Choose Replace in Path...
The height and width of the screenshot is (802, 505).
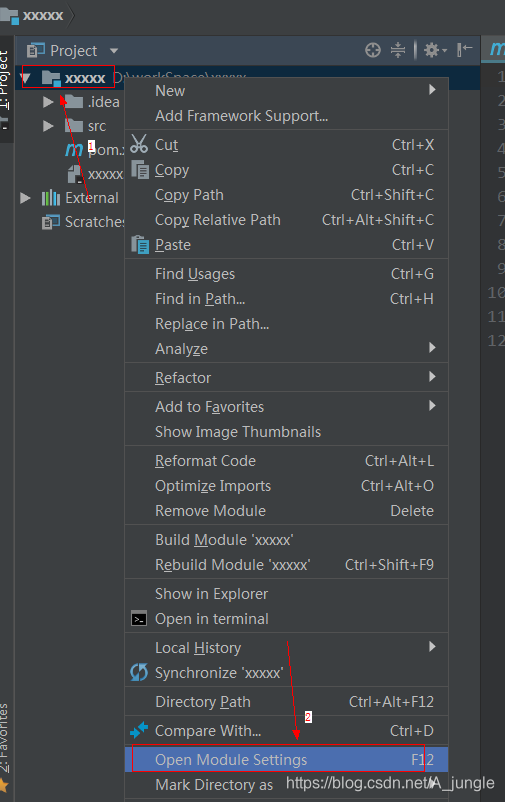click(x=287, y=324)
